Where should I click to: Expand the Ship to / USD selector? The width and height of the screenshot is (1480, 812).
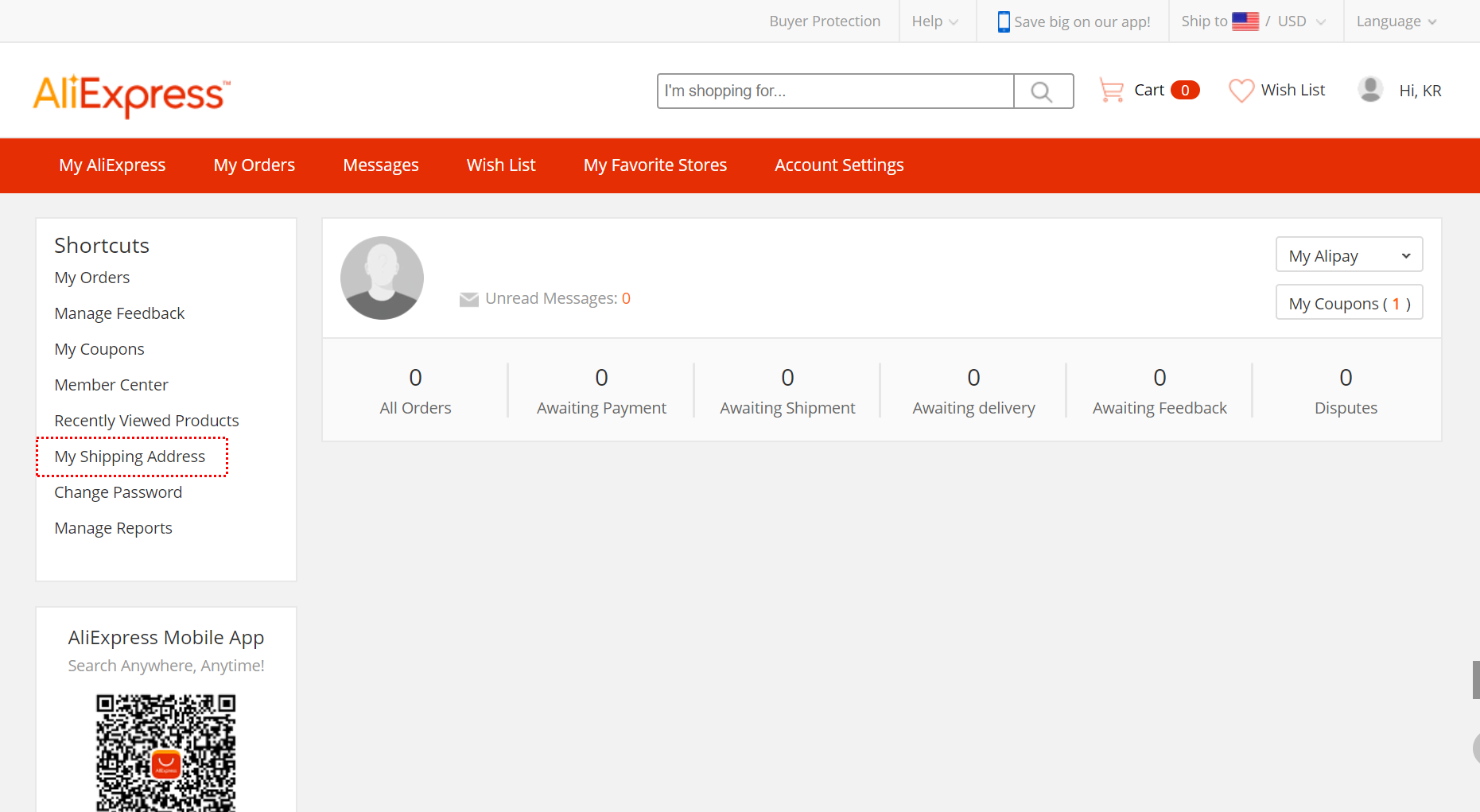click(1253, 21)
